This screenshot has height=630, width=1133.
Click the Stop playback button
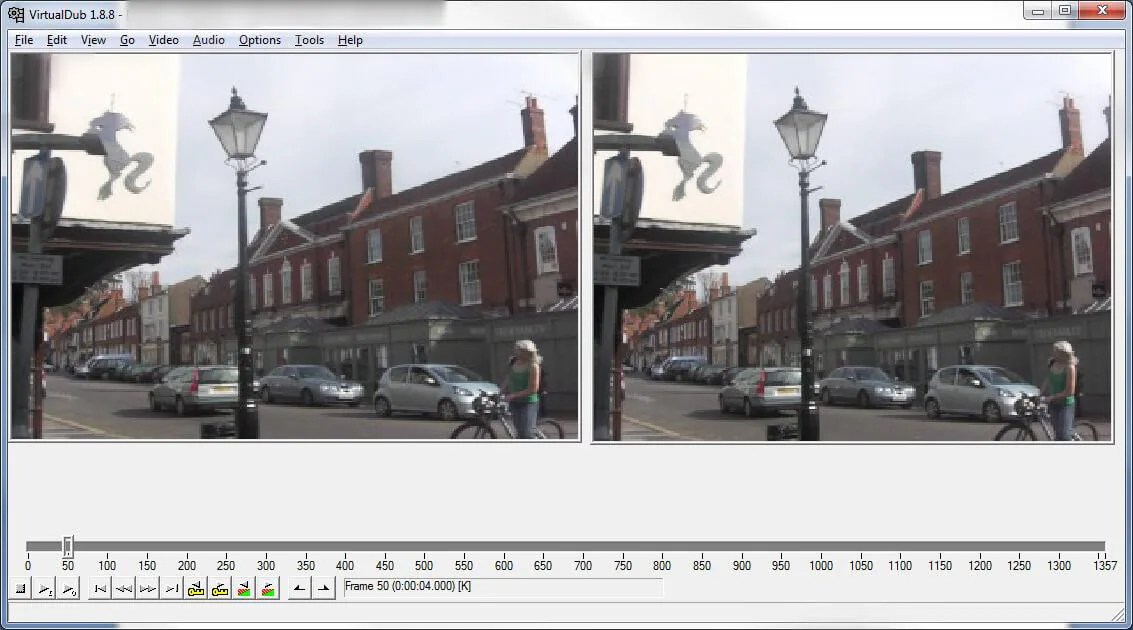[x=20, y=589]
